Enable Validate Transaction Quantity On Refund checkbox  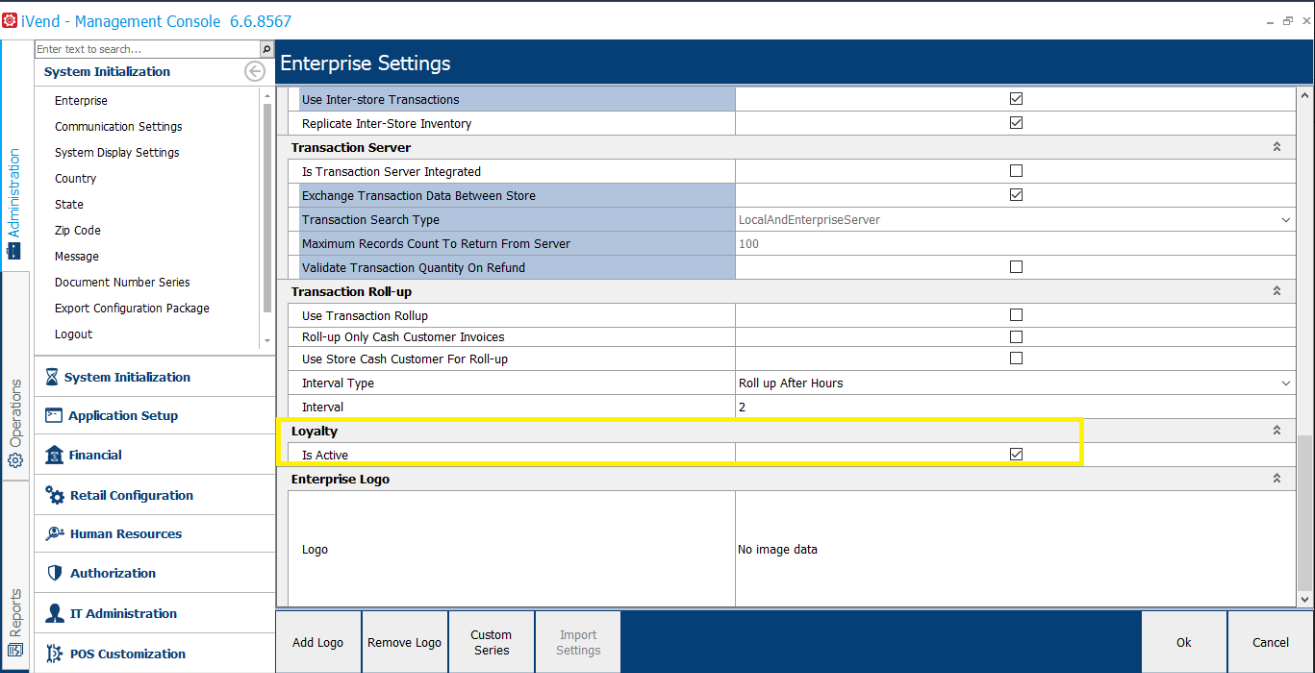[1016, 267]
